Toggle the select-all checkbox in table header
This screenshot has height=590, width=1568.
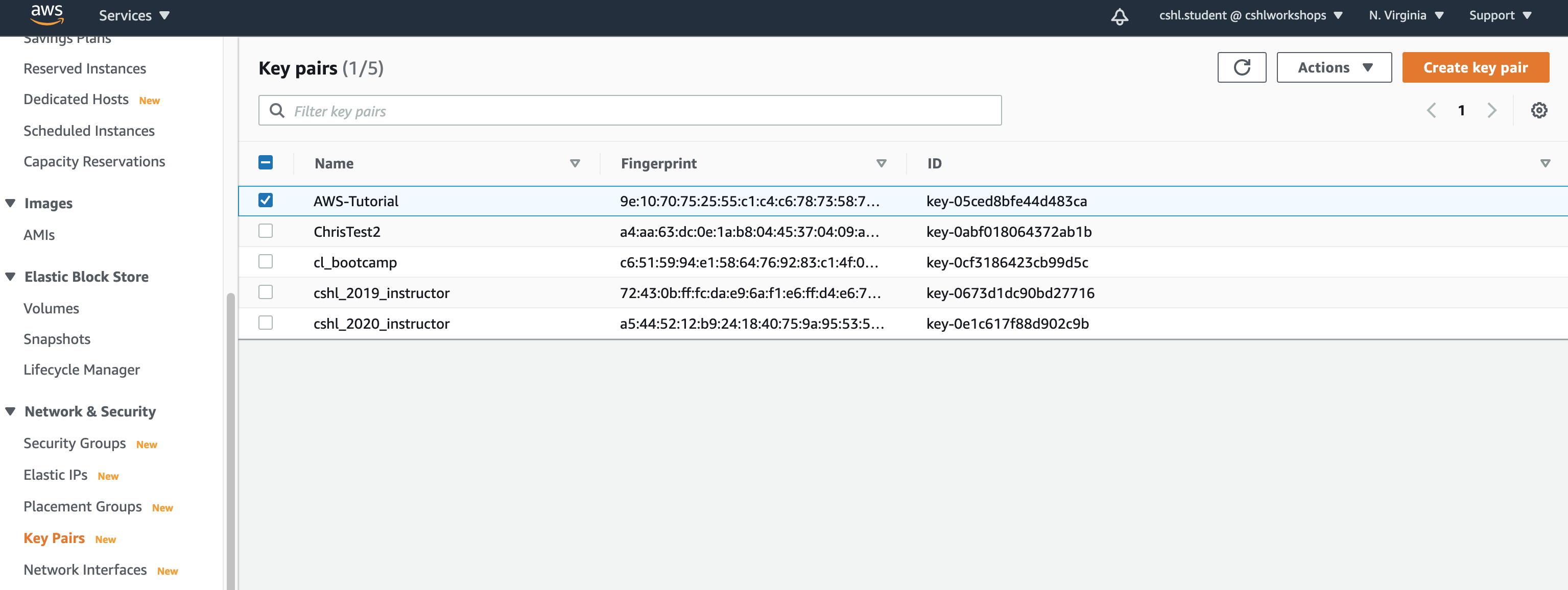coord(266,162)
